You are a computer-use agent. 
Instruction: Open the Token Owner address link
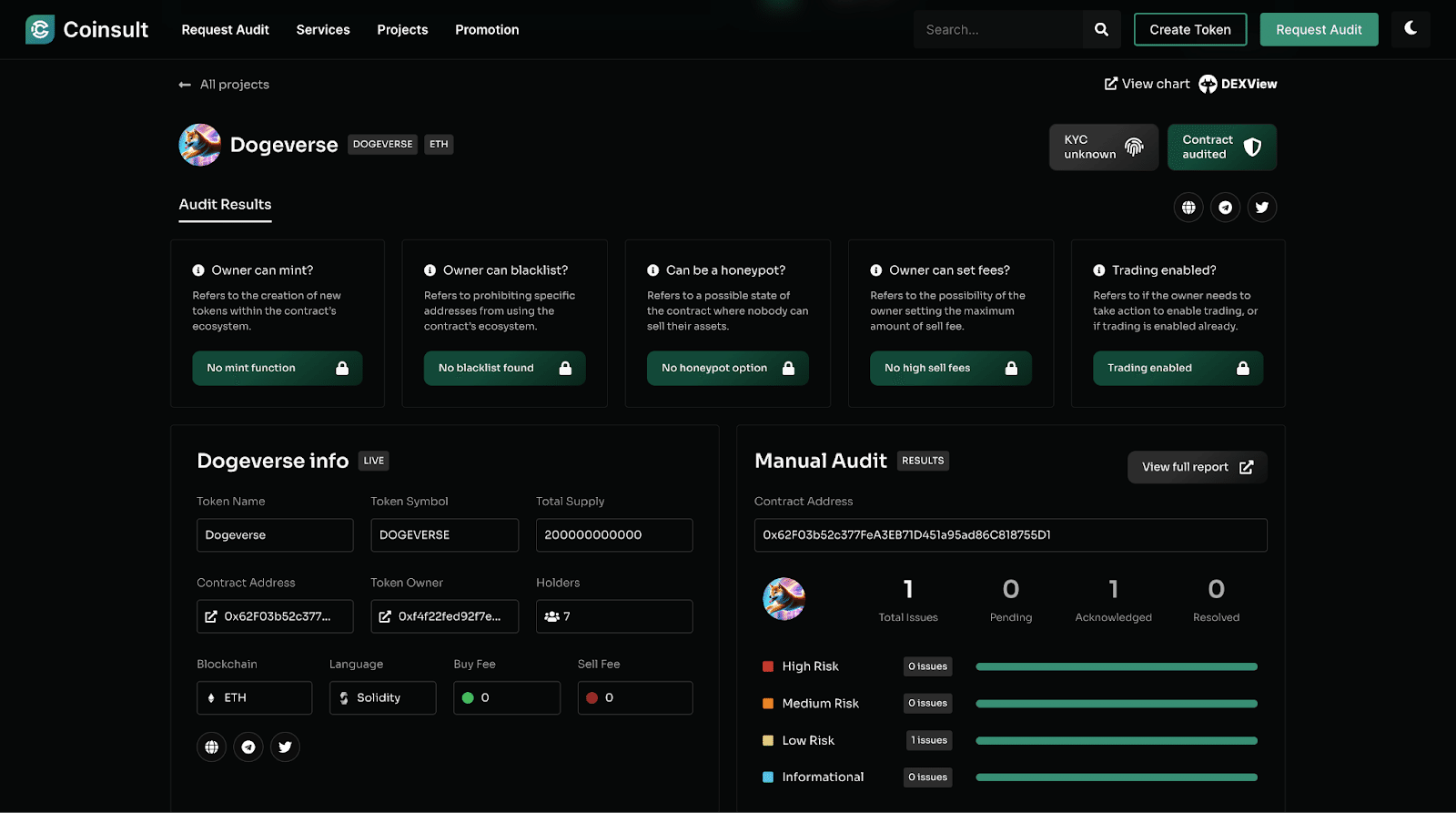pyautogui.click(x=444, y=616)
